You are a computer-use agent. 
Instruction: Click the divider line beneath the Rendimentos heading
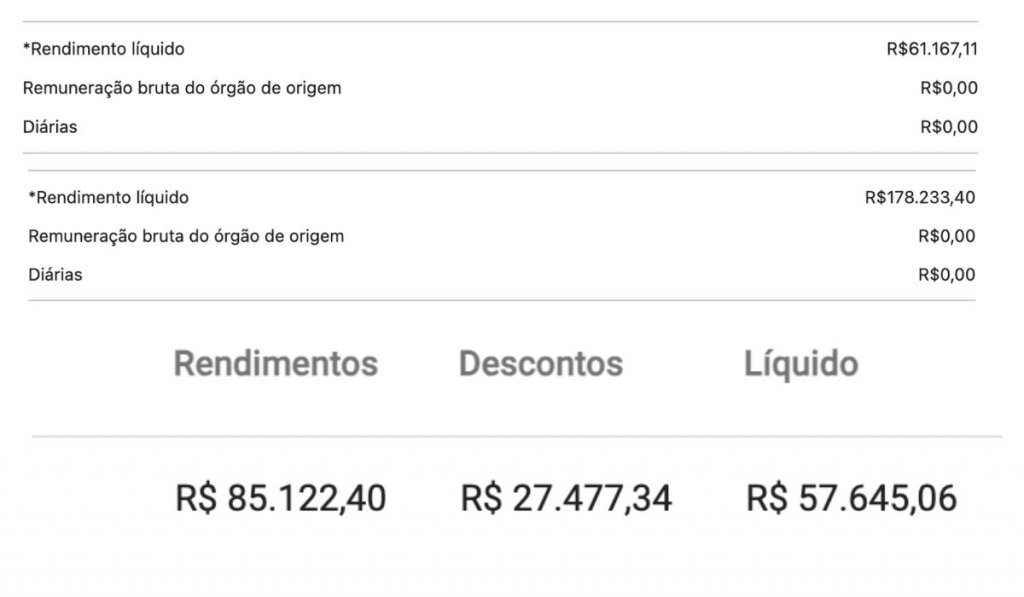(276, 437)
